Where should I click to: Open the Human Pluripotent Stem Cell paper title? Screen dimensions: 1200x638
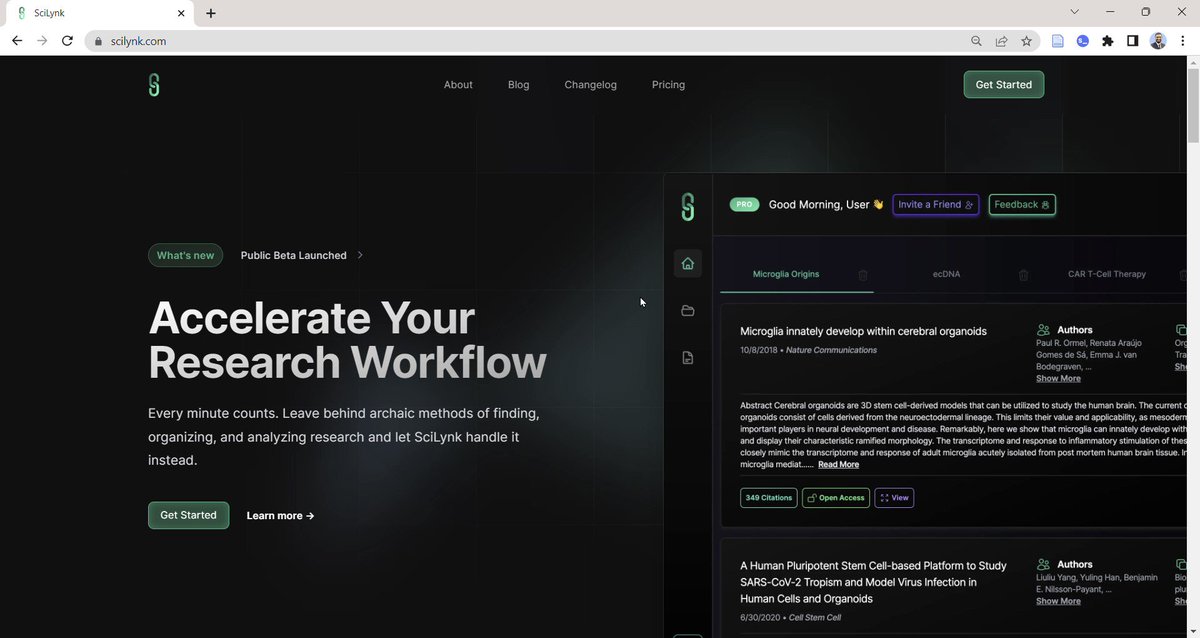873,582
